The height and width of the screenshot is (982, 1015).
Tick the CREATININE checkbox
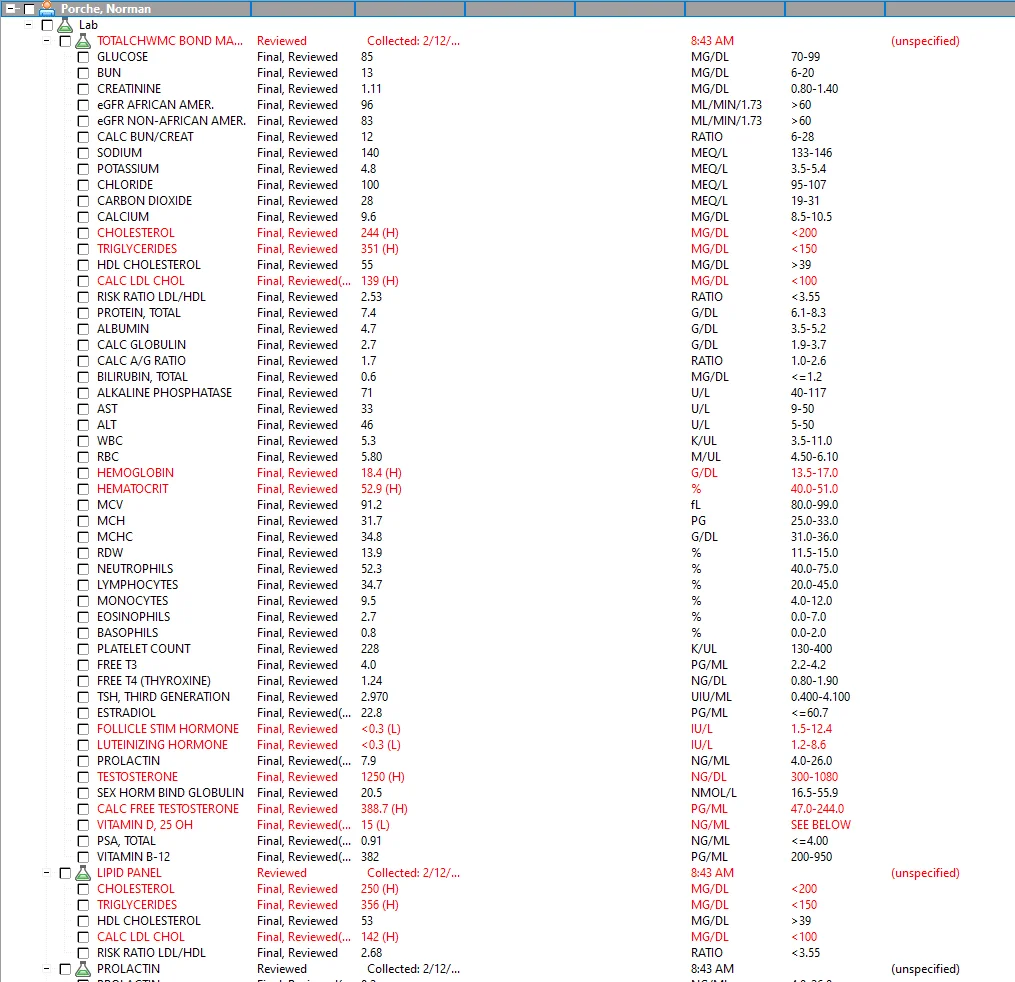pyautogui.click(x=83, y=89)
